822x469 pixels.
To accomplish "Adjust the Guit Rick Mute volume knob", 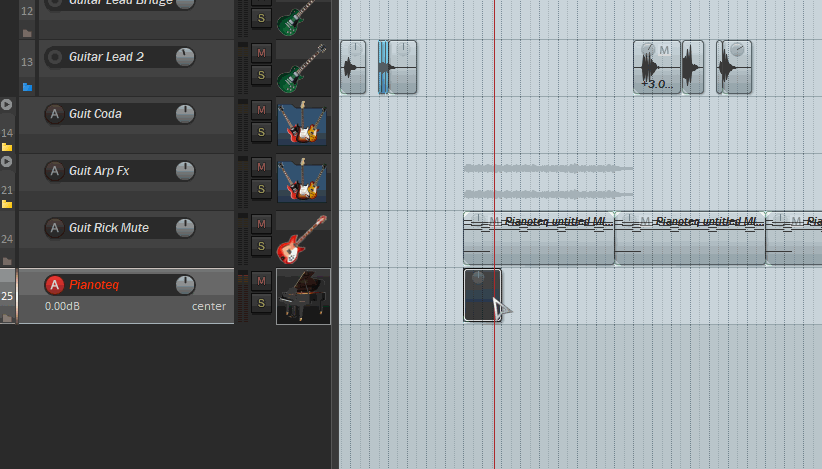I will [x=185, y=228].
